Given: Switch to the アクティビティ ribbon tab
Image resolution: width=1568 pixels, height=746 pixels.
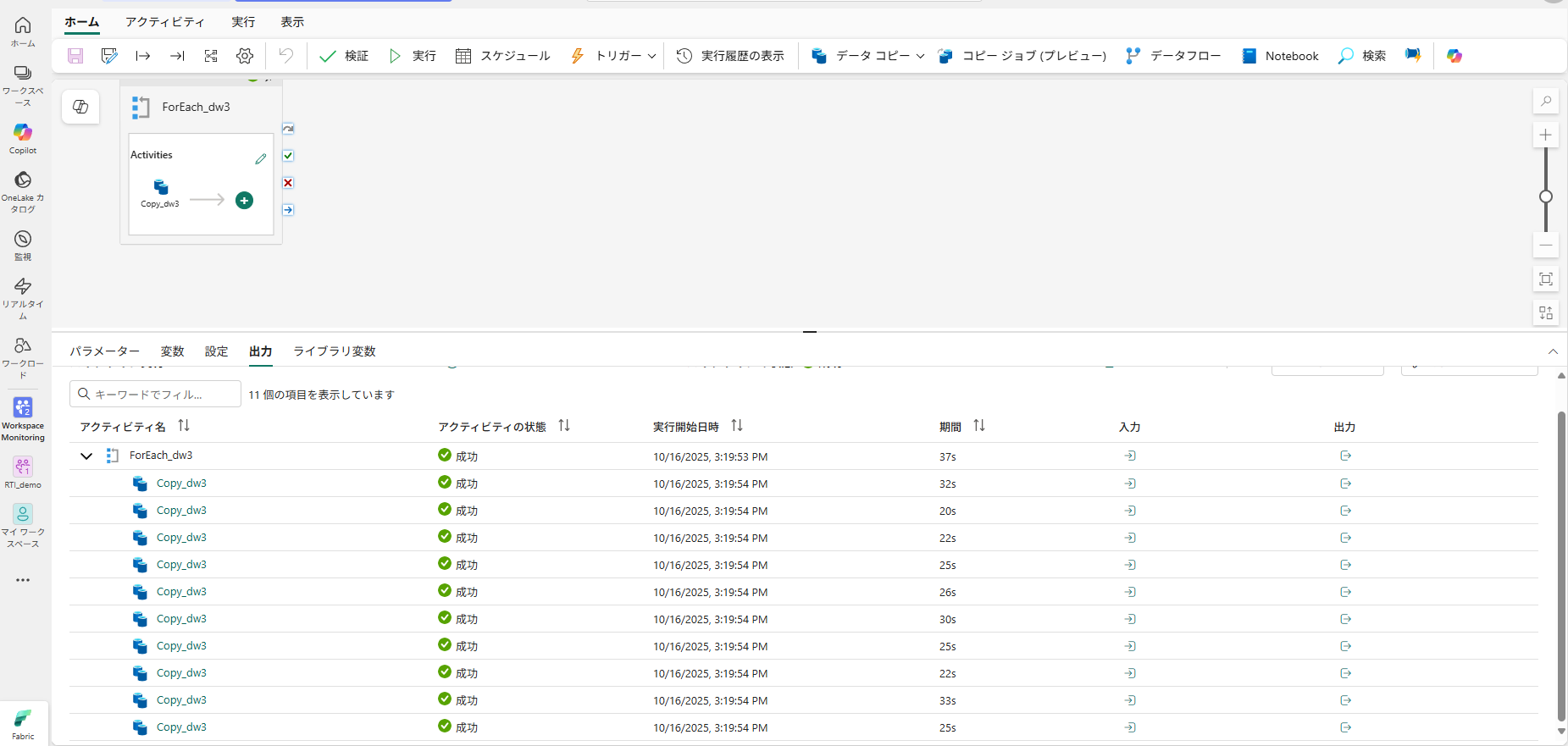Looking at the screenshot, I should [165, 22].
